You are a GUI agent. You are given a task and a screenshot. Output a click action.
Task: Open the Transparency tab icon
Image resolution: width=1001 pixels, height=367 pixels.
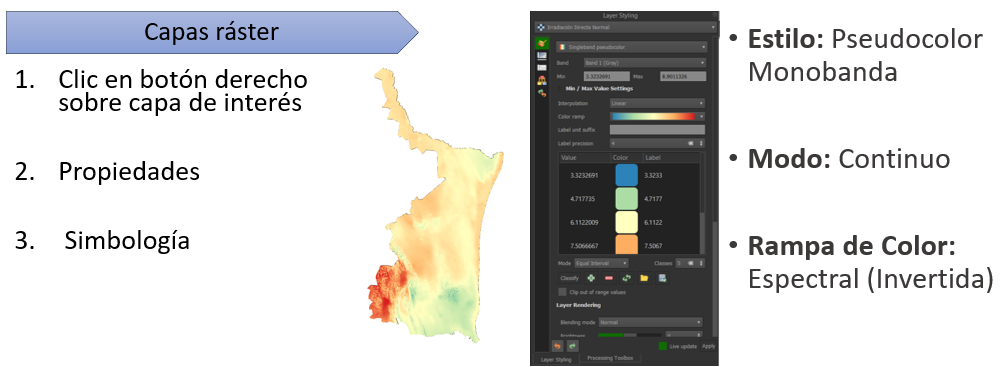542,56
